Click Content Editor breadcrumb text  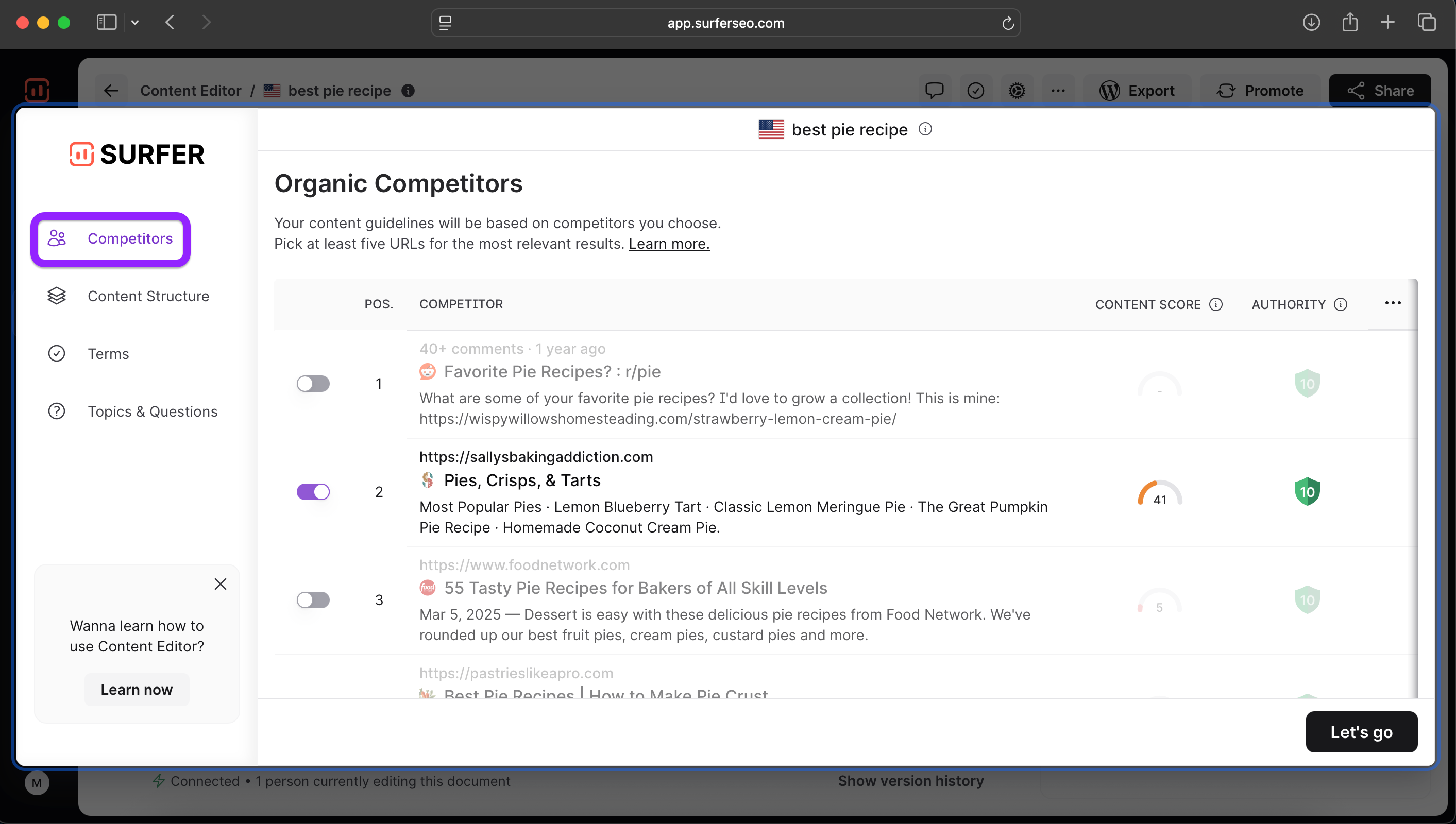191,91
